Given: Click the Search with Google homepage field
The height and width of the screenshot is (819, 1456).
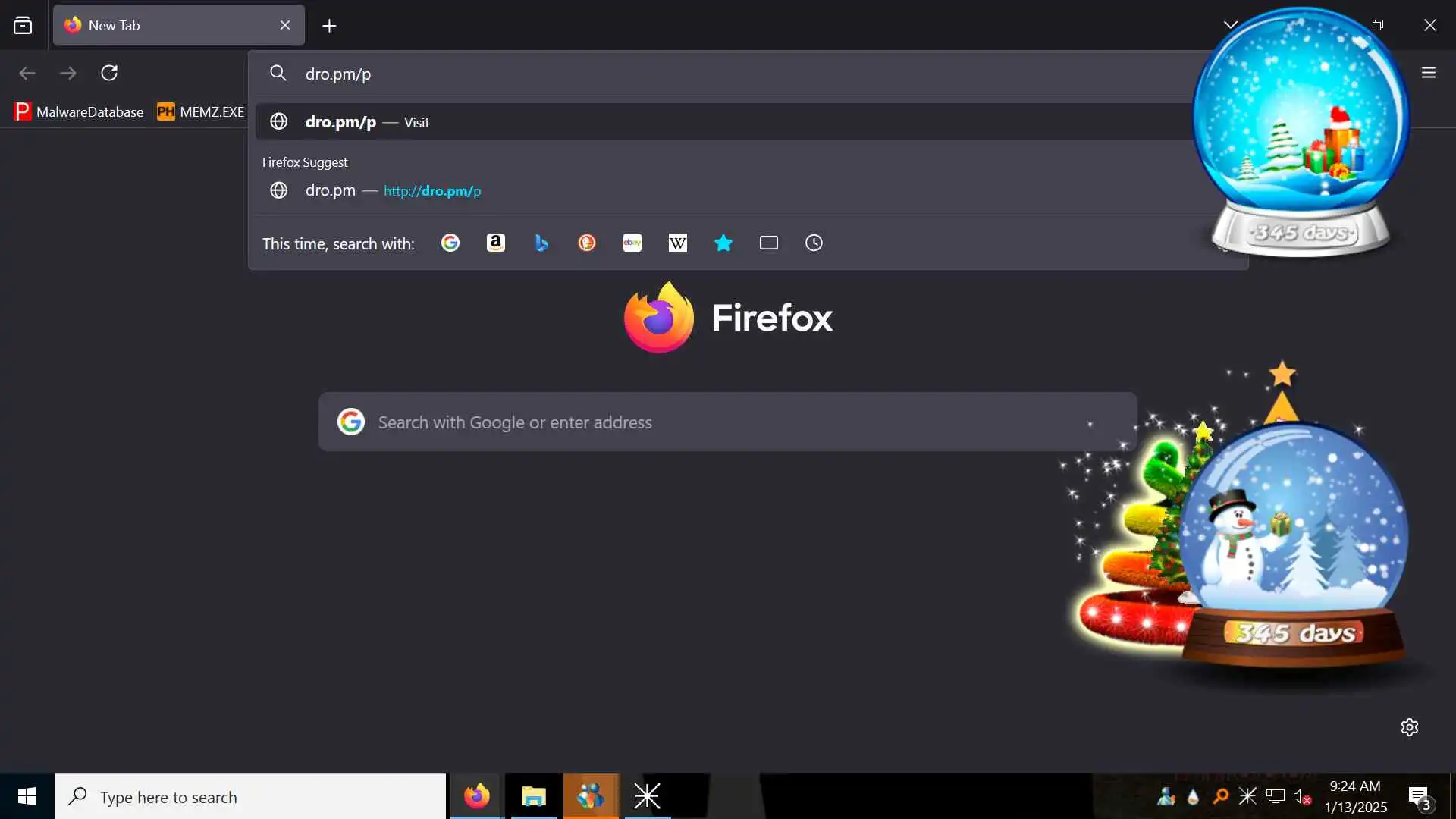Looking at the screenshot, I should tap(726, 422).
